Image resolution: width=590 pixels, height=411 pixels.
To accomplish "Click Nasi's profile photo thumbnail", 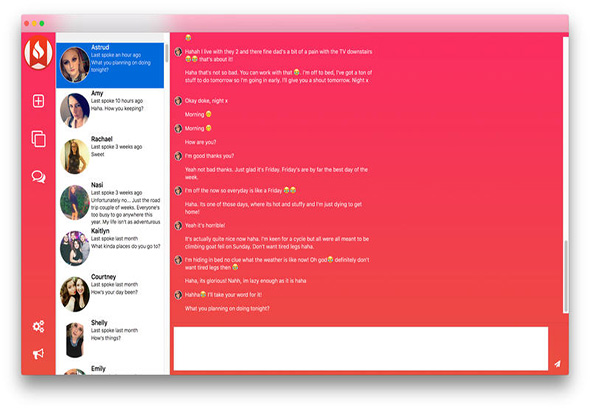I will (x=75, y=202).
